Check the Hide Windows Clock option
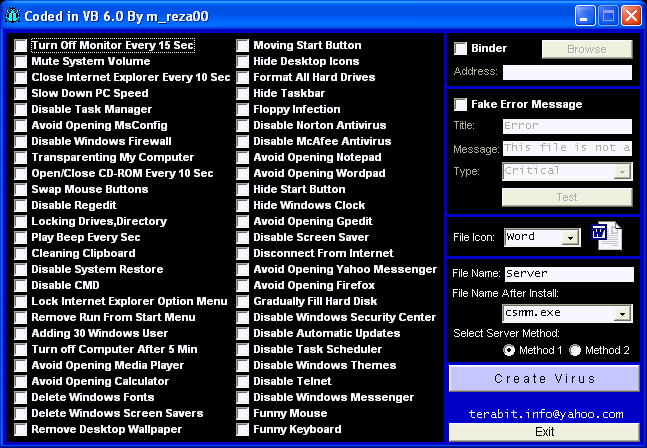The image size is (647, 448). [243, 205]
